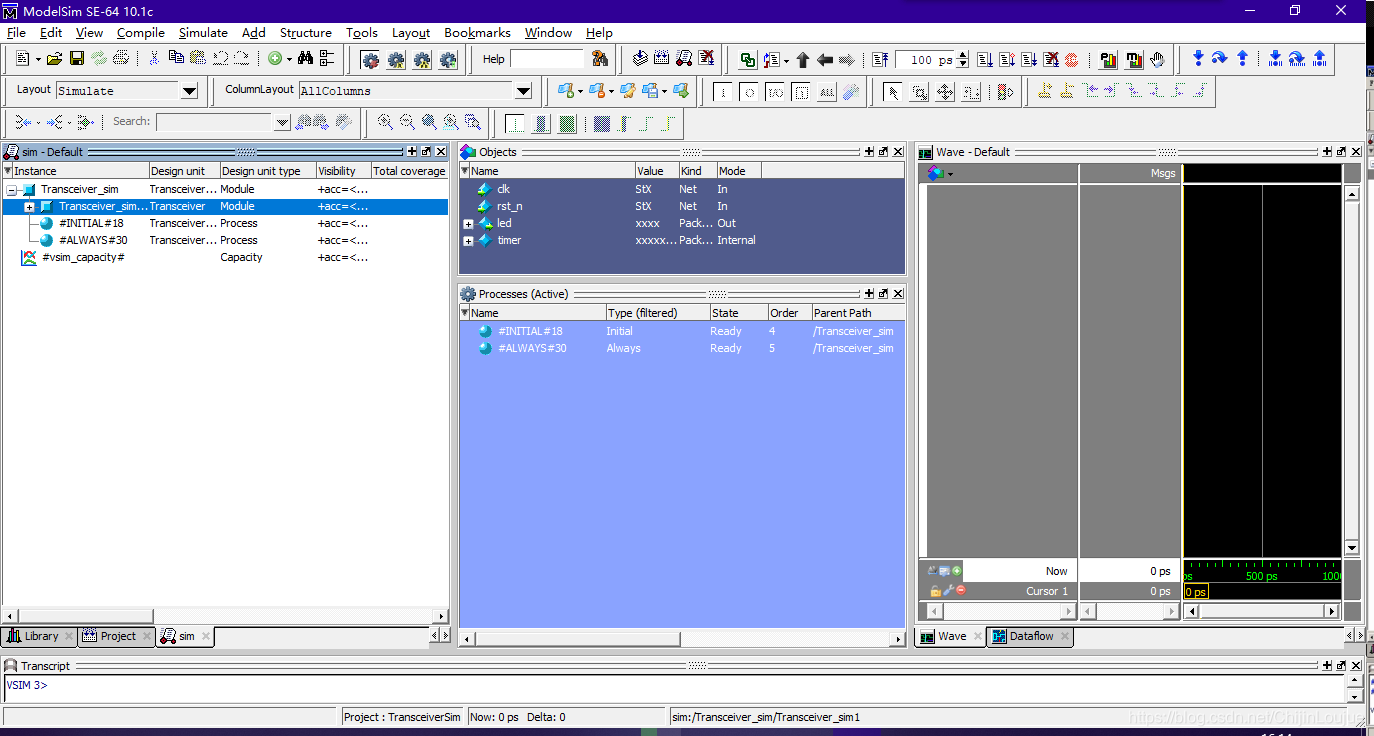
Task: Click the Compile All gear icon
Action: coord(397,60)
